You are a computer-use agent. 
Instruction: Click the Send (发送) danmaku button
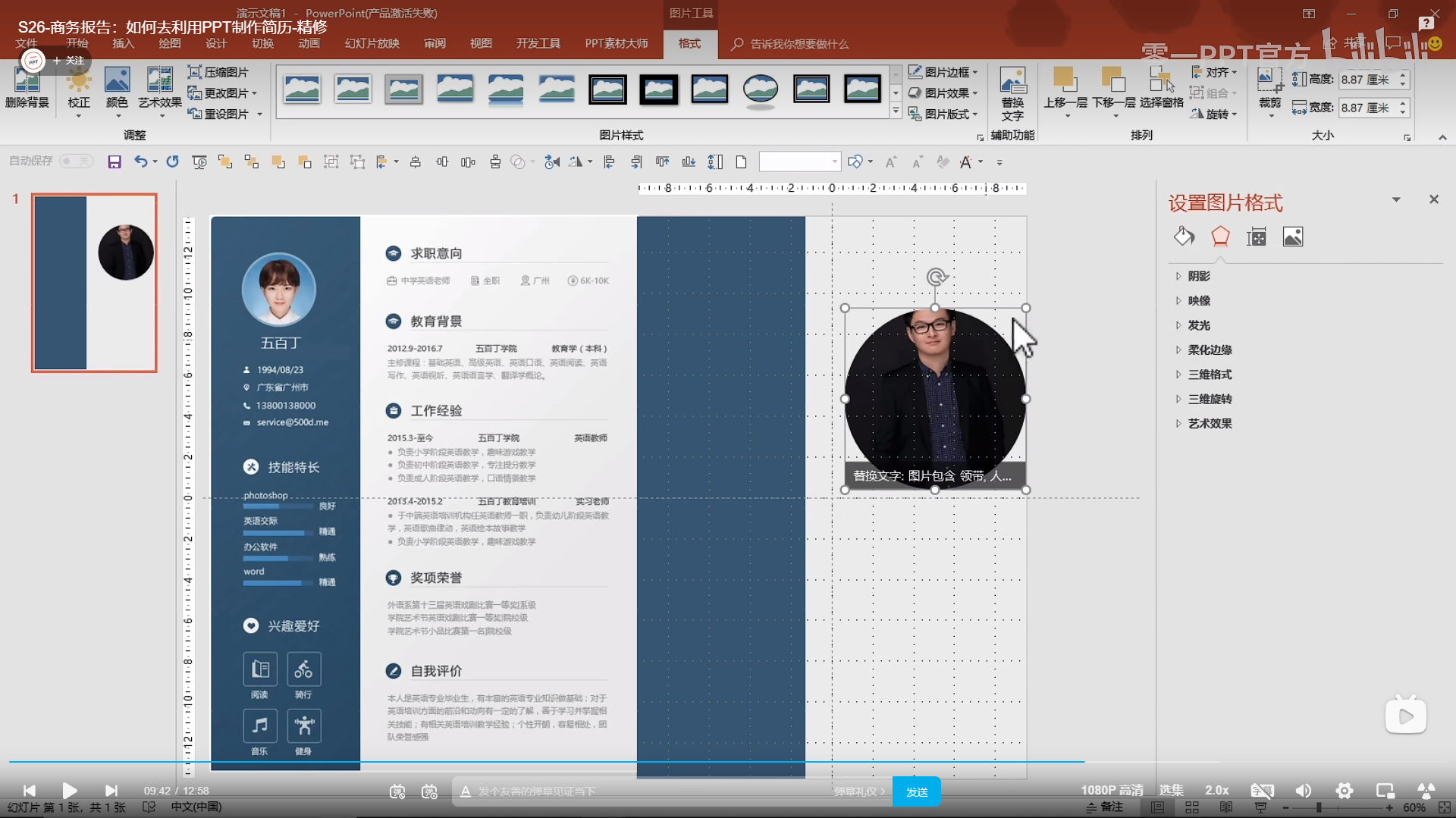point(917,791)
